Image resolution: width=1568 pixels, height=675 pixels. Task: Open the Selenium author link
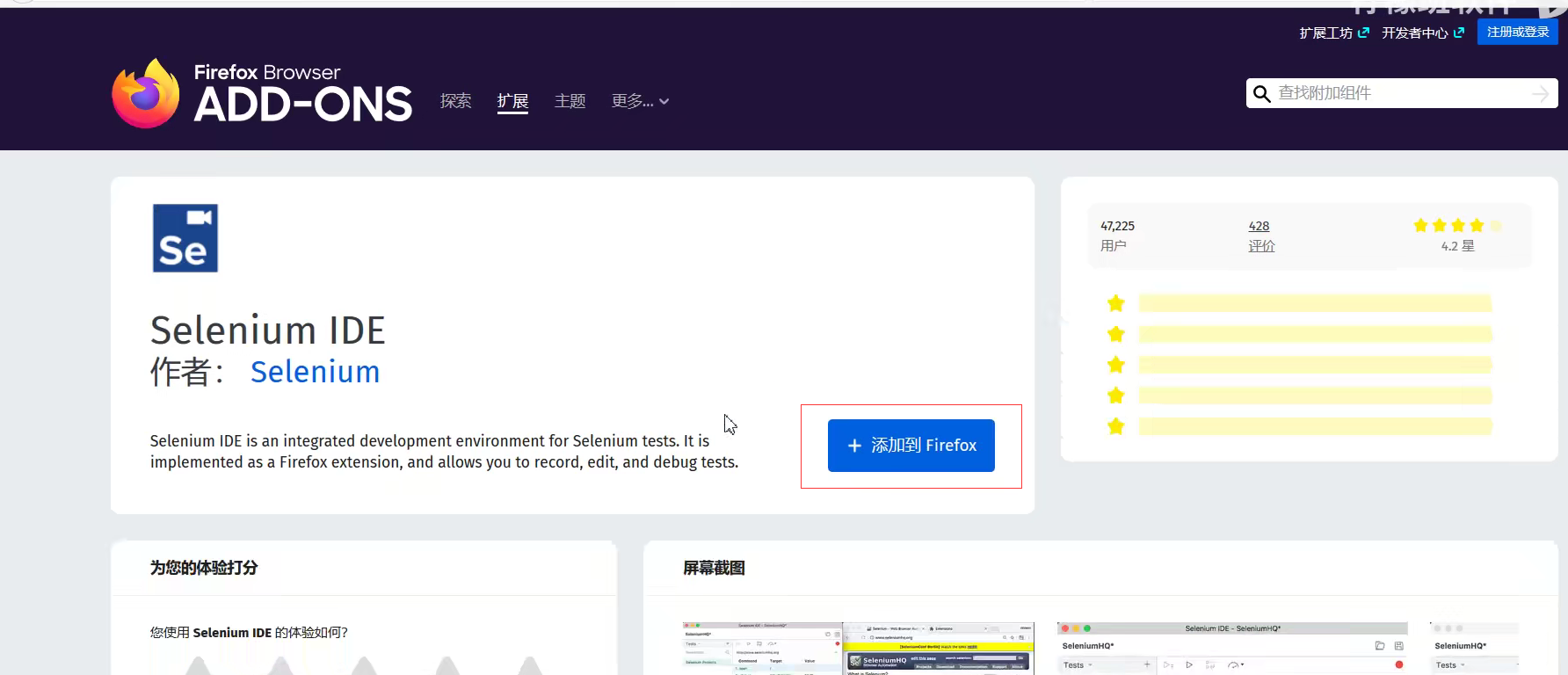click(x=315, y=372)
